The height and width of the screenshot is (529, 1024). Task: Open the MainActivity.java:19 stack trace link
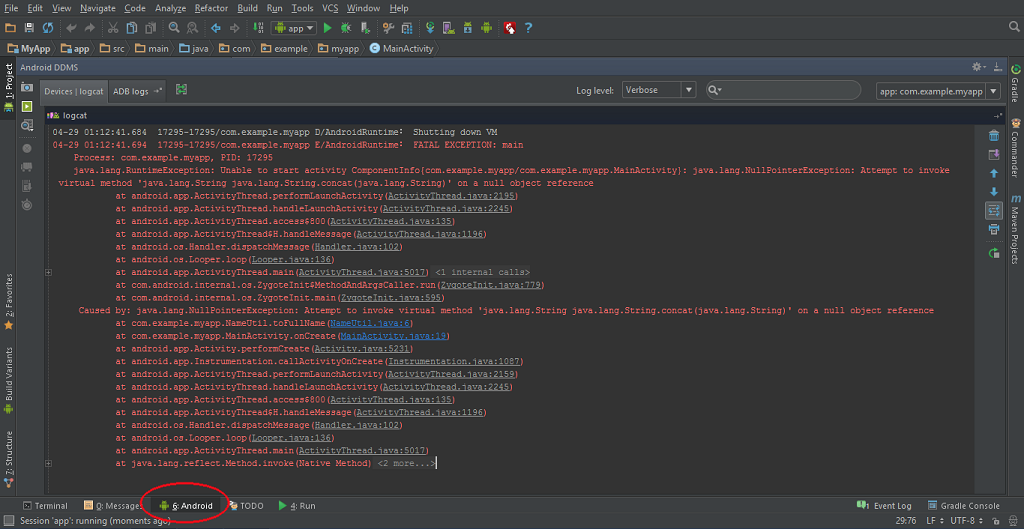click(x=392, y=336)
